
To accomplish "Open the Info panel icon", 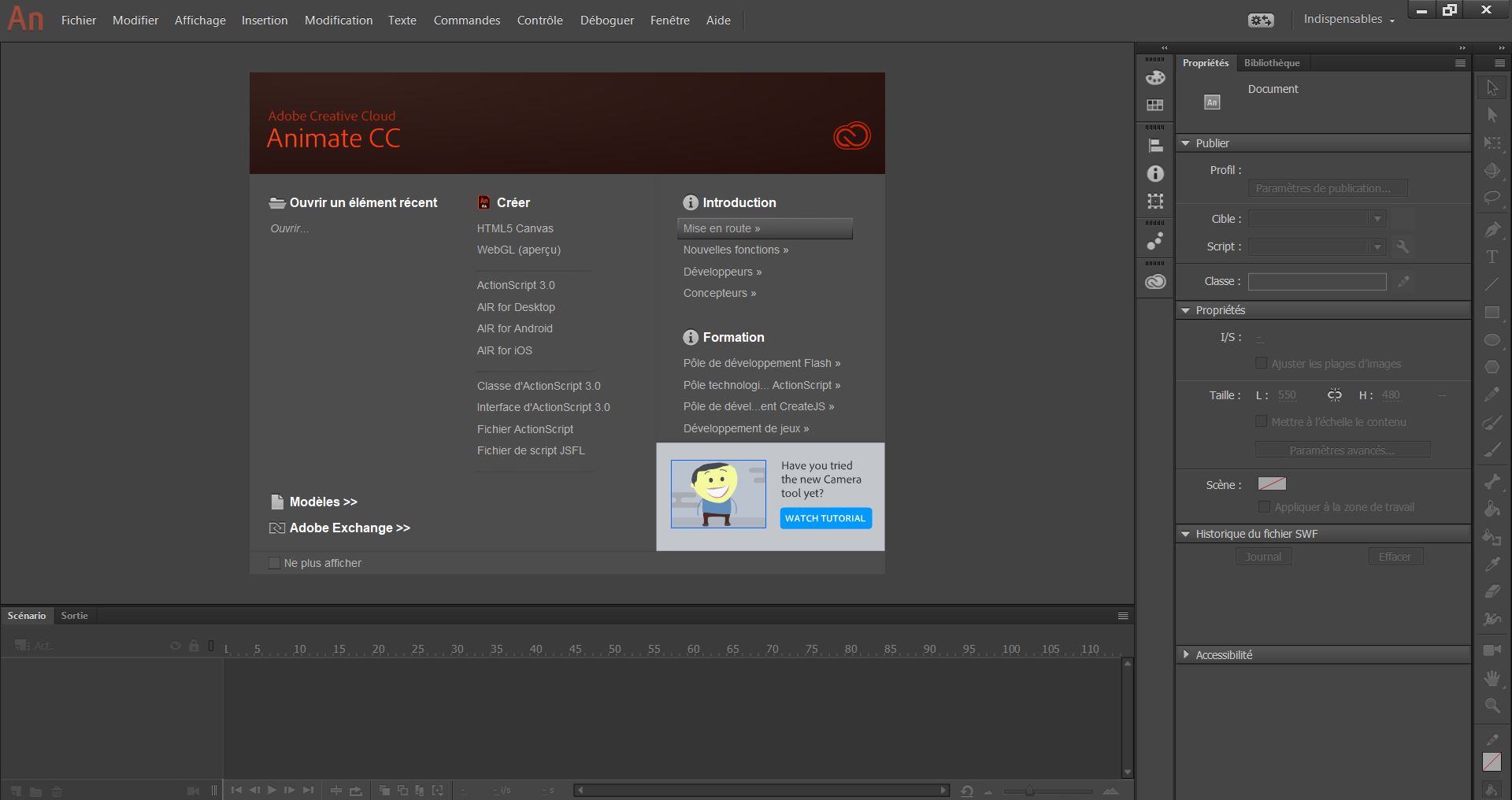I will [x=1155, y=173].
